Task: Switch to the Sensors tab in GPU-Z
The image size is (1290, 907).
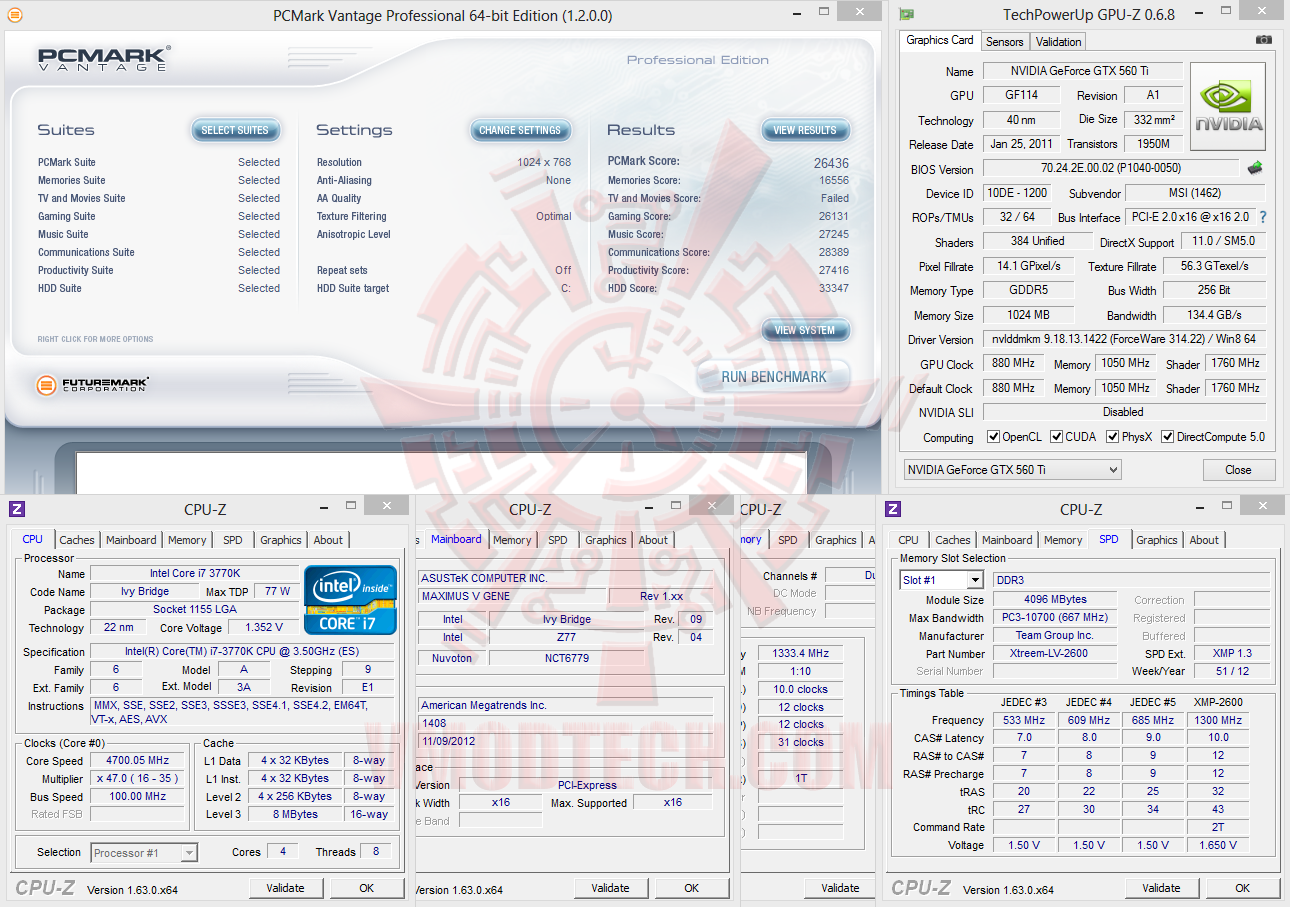Action: point(1004,41)
